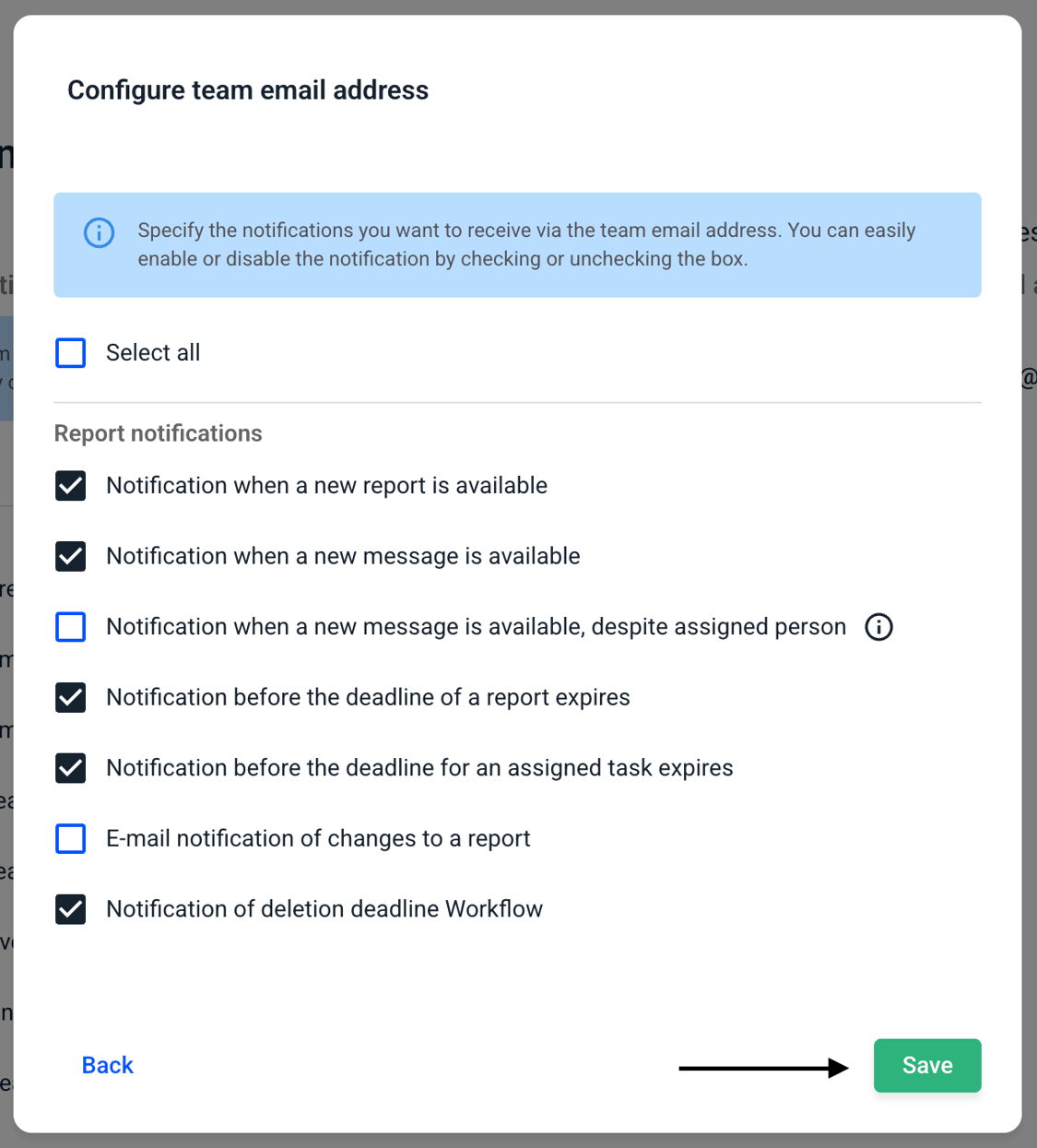Uncheck new message is available notification
The image size is (1037, 1148).
coord(71,557)
